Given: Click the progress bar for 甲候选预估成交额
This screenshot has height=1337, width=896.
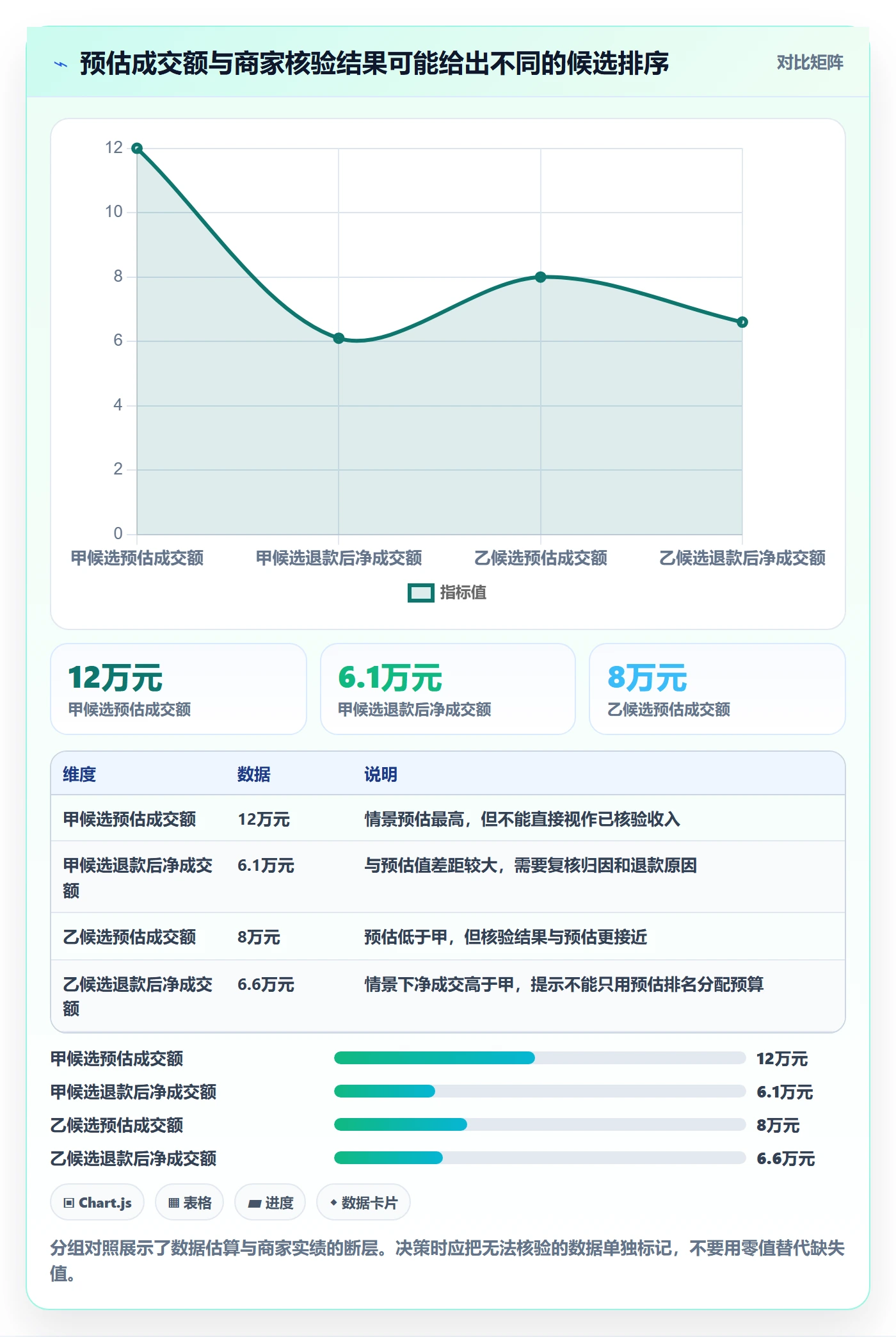Looking at the screenshot, I should 540,1058.
